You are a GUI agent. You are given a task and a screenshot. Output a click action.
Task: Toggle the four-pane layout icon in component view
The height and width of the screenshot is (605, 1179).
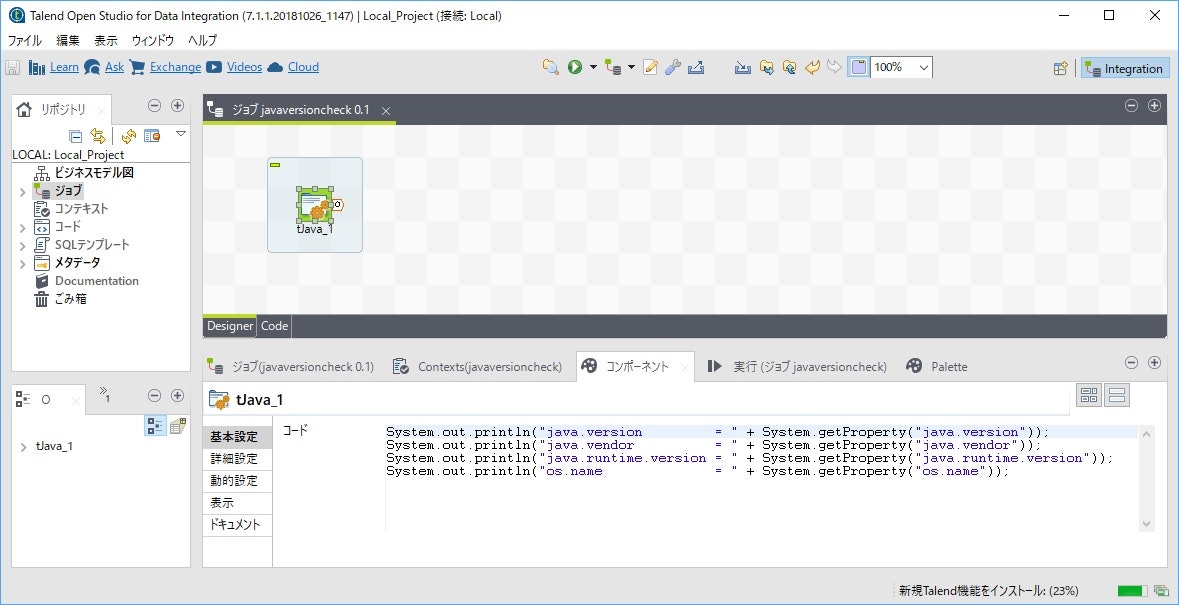click(1089, 395)
